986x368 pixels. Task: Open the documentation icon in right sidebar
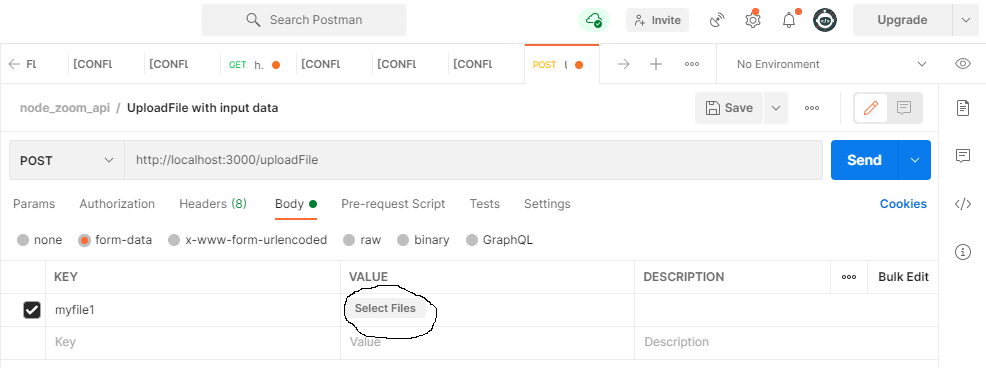coord(963,108)
